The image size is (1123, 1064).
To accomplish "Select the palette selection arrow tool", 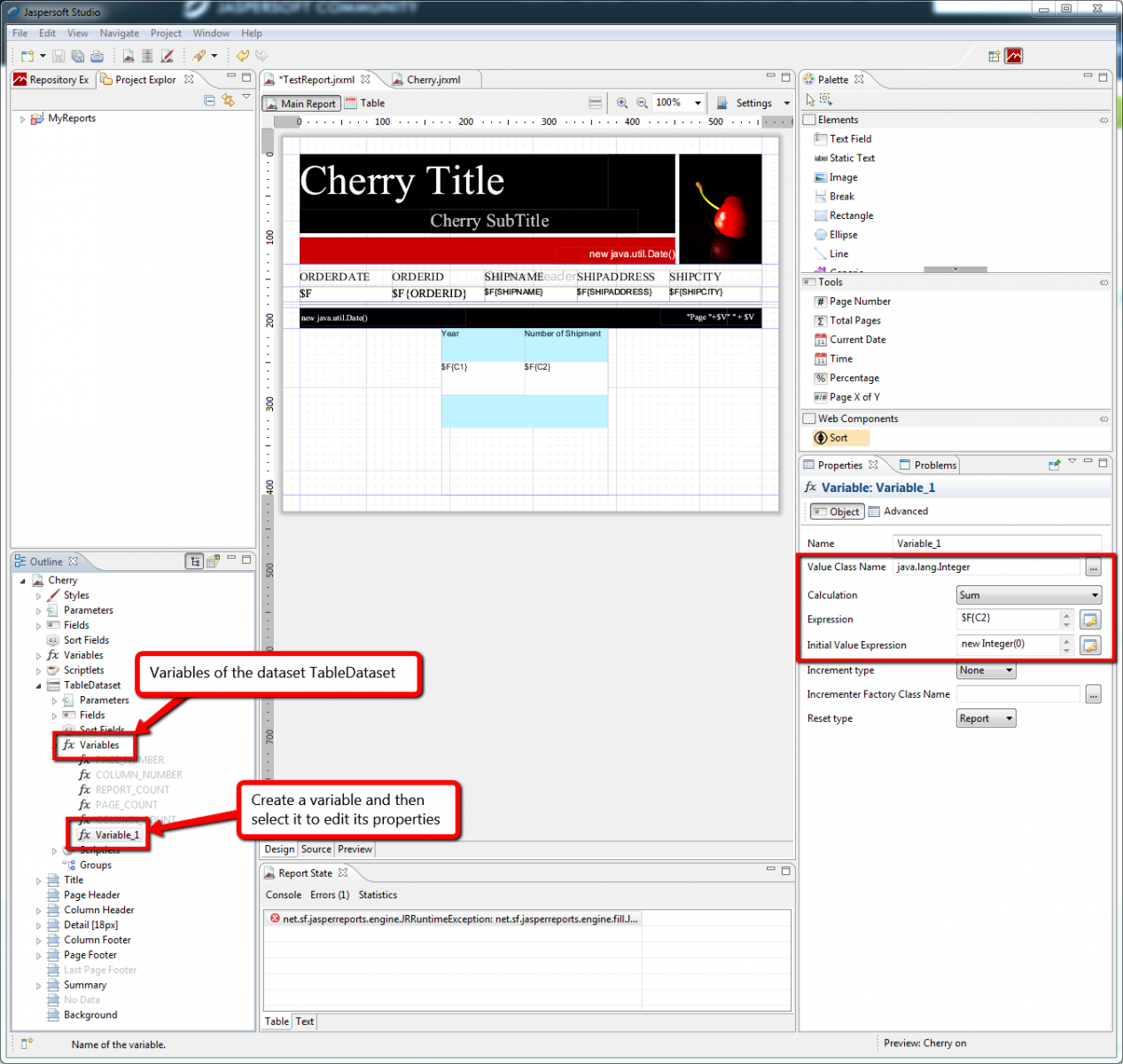I will coord(810,100).
